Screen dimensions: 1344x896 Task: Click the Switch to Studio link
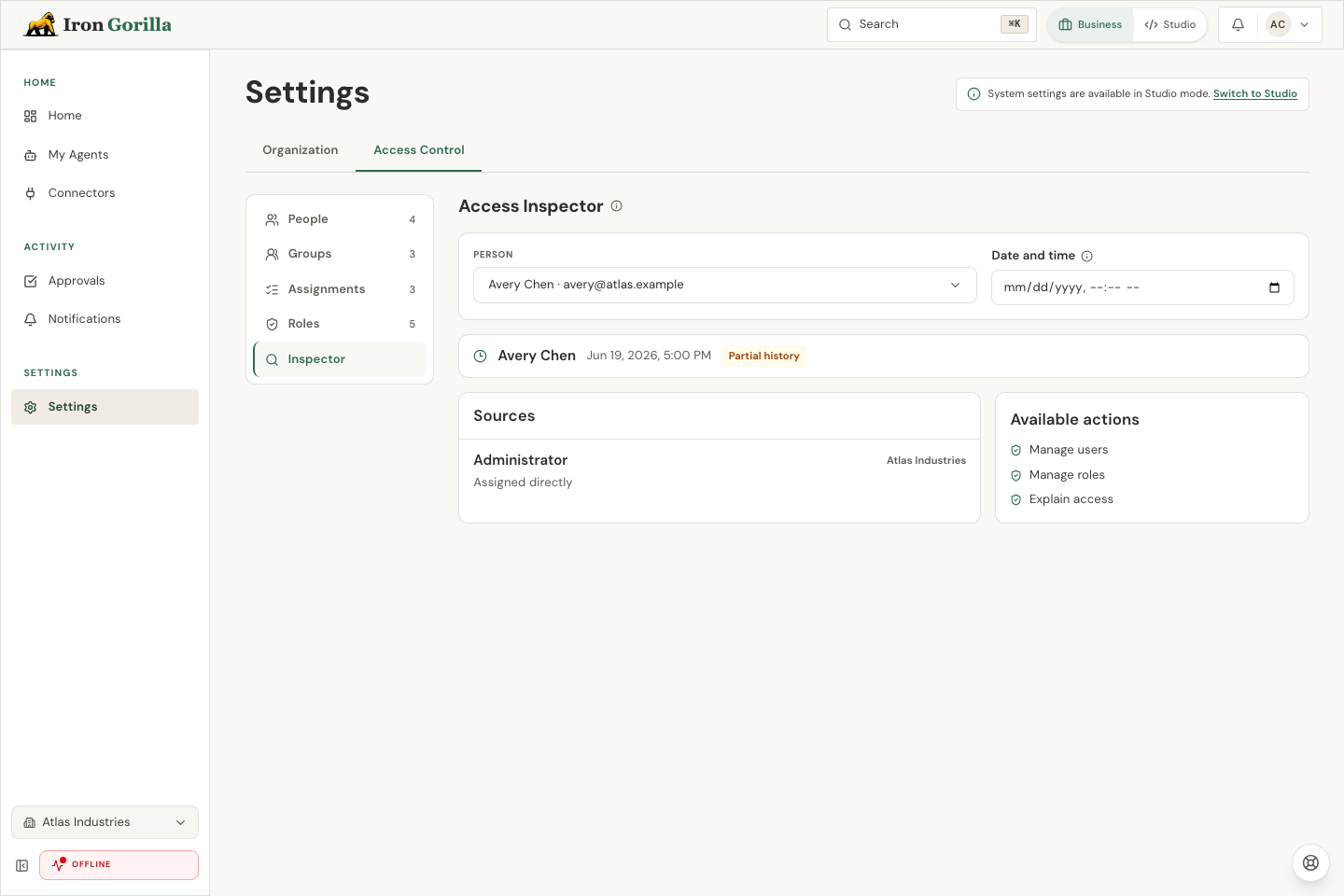click(x=1254, y=94)
